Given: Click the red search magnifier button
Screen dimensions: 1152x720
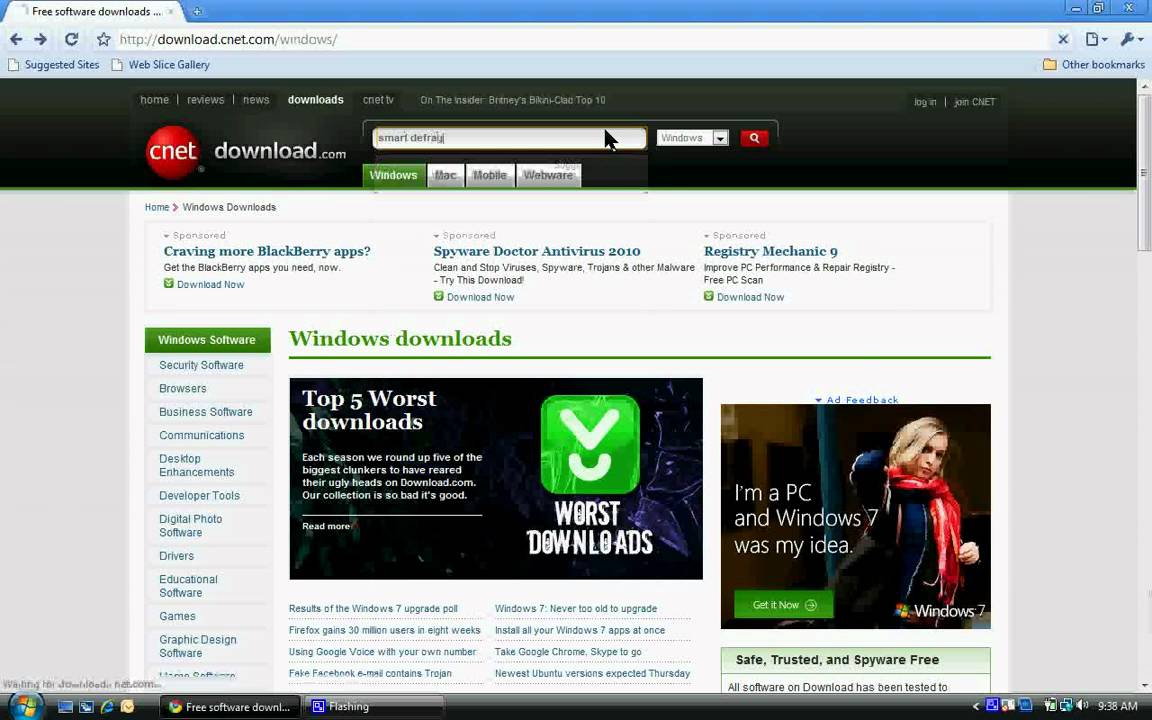Looking at the screenshot, I should coord(755,137).
